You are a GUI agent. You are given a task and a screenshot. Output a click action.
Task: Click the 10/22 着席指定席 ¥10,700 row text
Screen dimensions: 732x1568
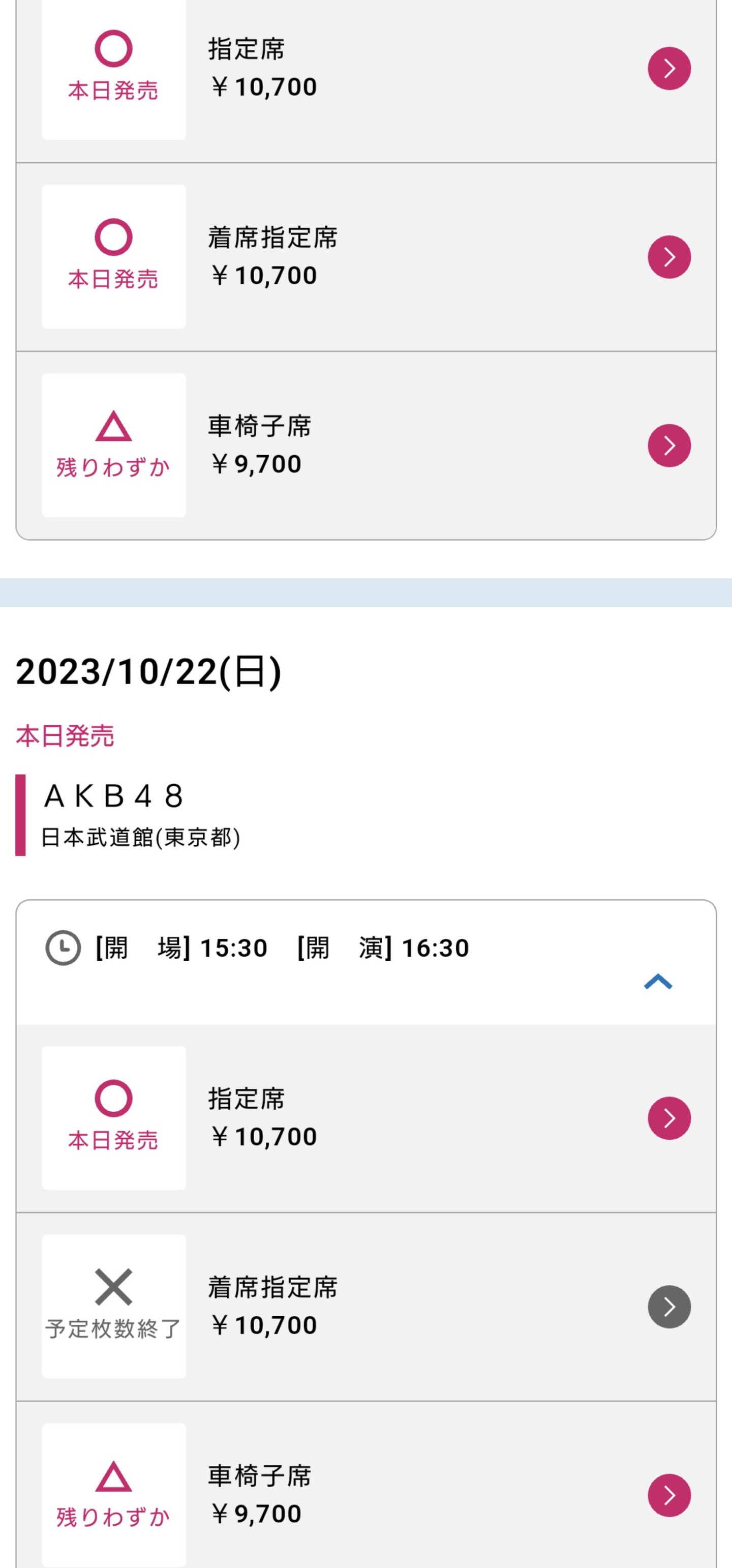(x=272, y=1306)
